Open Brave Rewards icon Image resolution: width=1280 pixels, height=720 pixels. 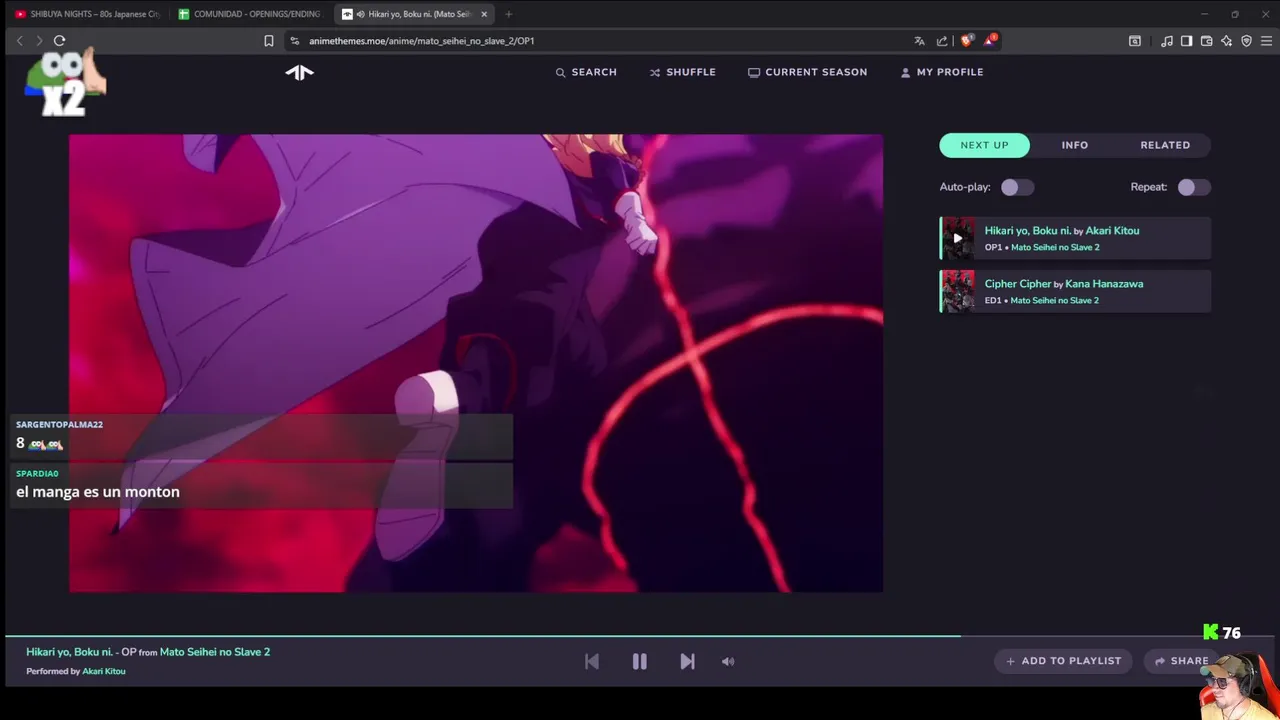[x=989, y=41]
